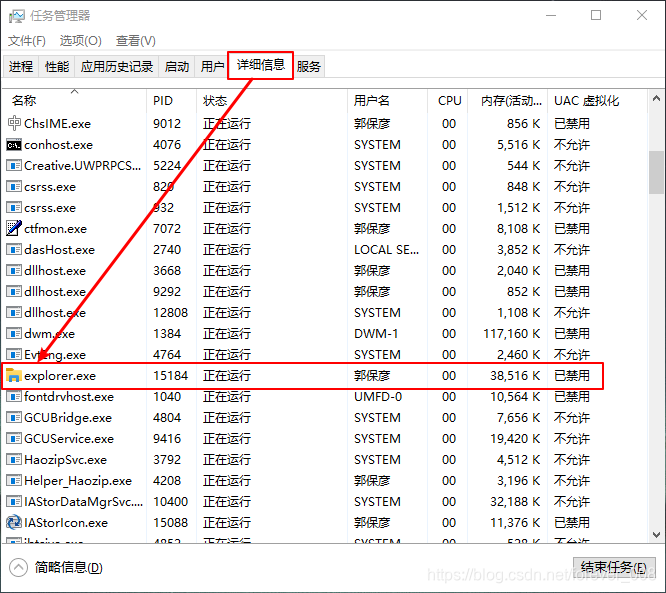Select the fontdrvhost.exe process name

tap(69, 397)
